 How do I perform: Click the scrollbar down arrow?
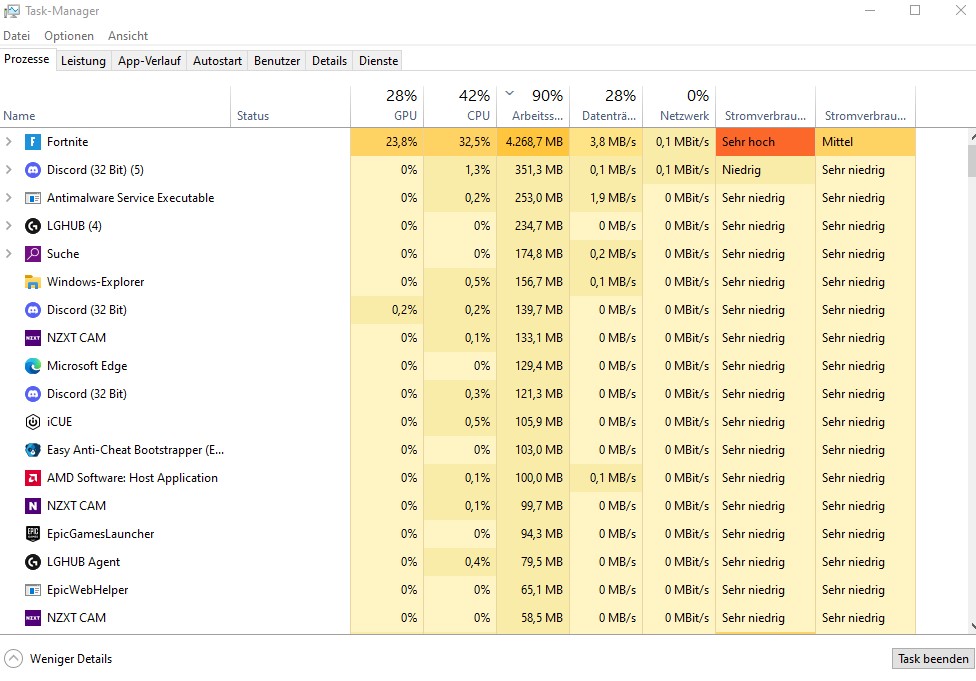pos(972,627)
